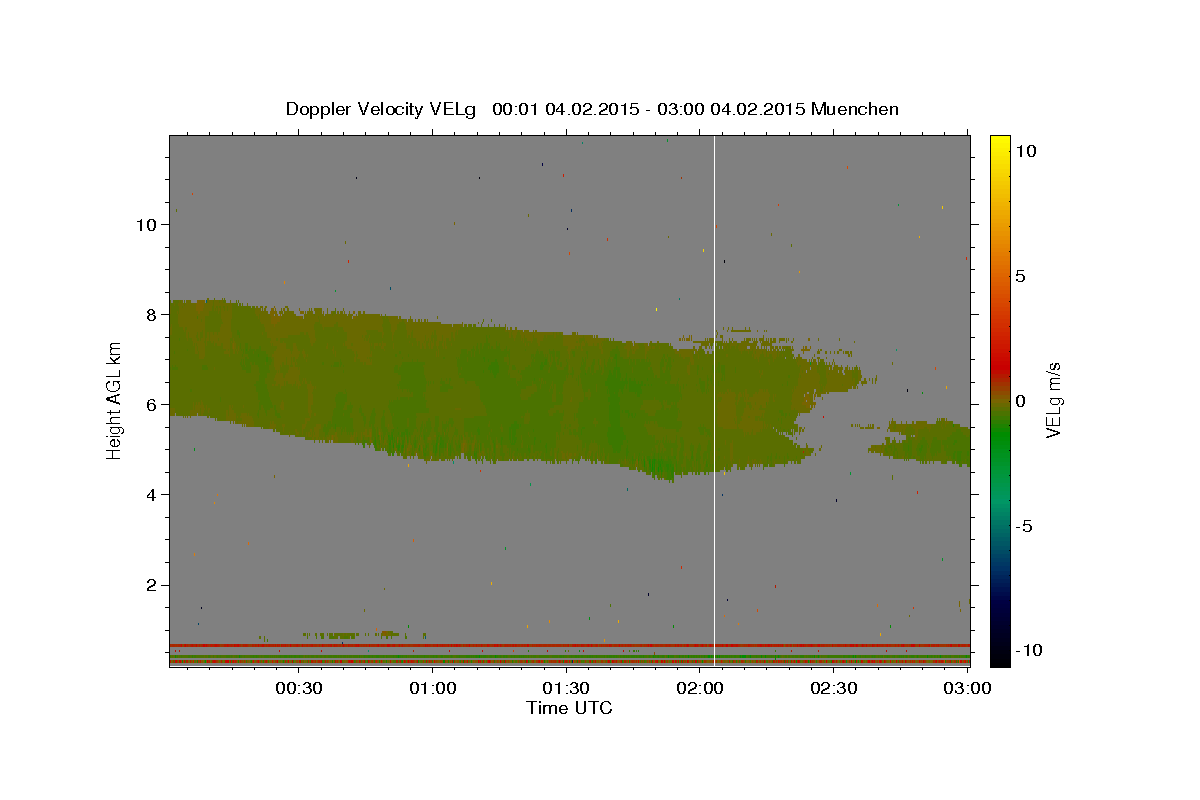This screenshot has width=1200, height=800.
Task: Click the colorbar value -5
Action: tap(1023, 526)
